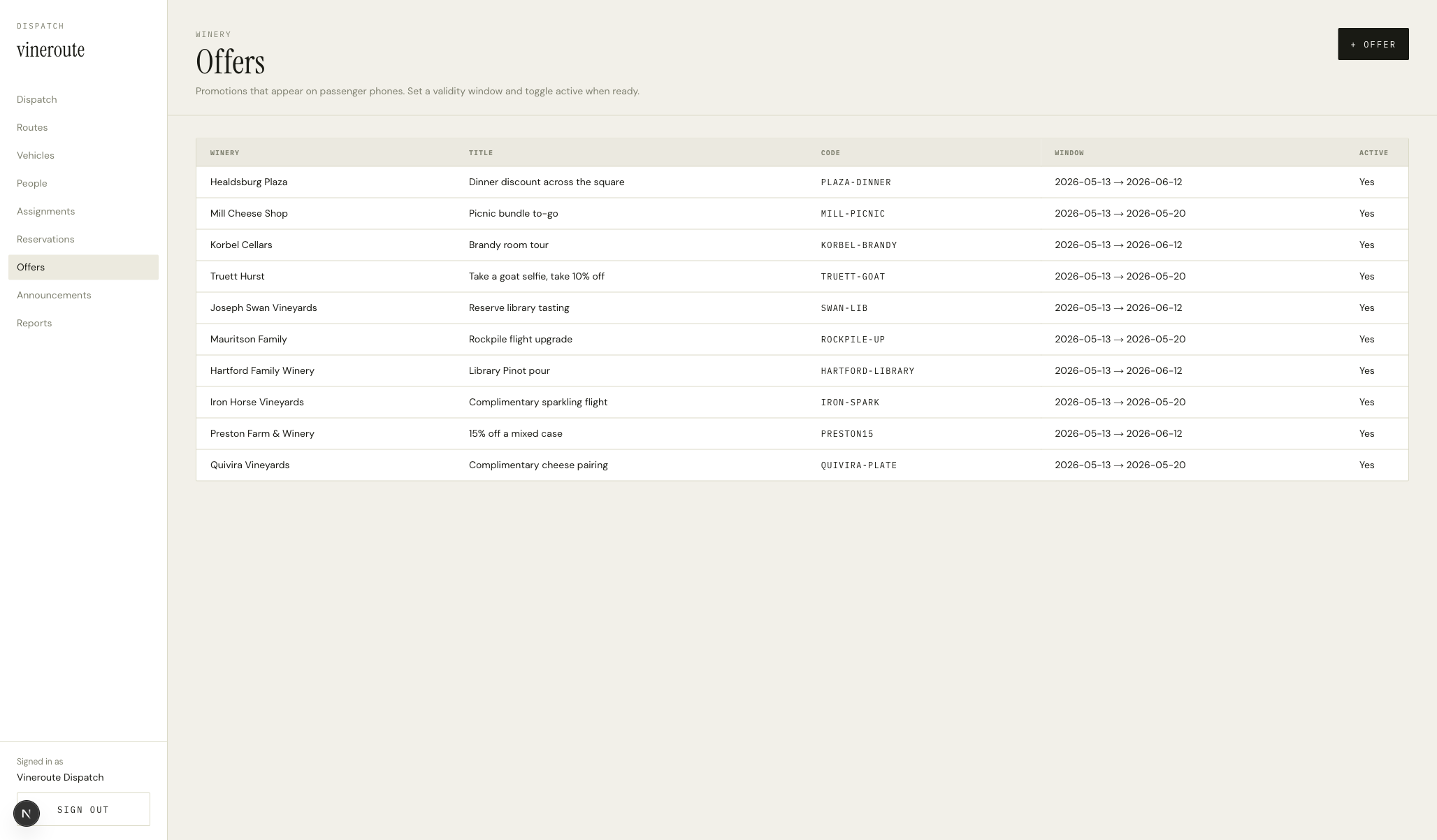Select '15% off a mixed case' title
This screenshot has width=1437, height=840.
click(x=516, y=433)
